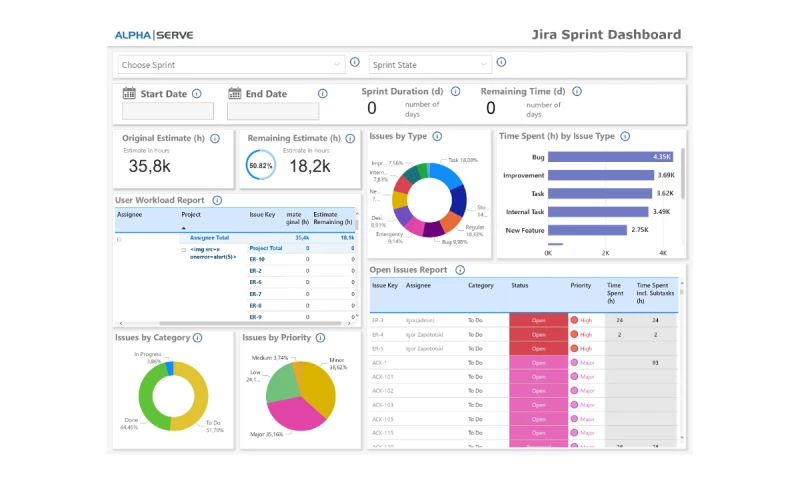
Task: Show info for User Workload Report
Action: (217, 200)
